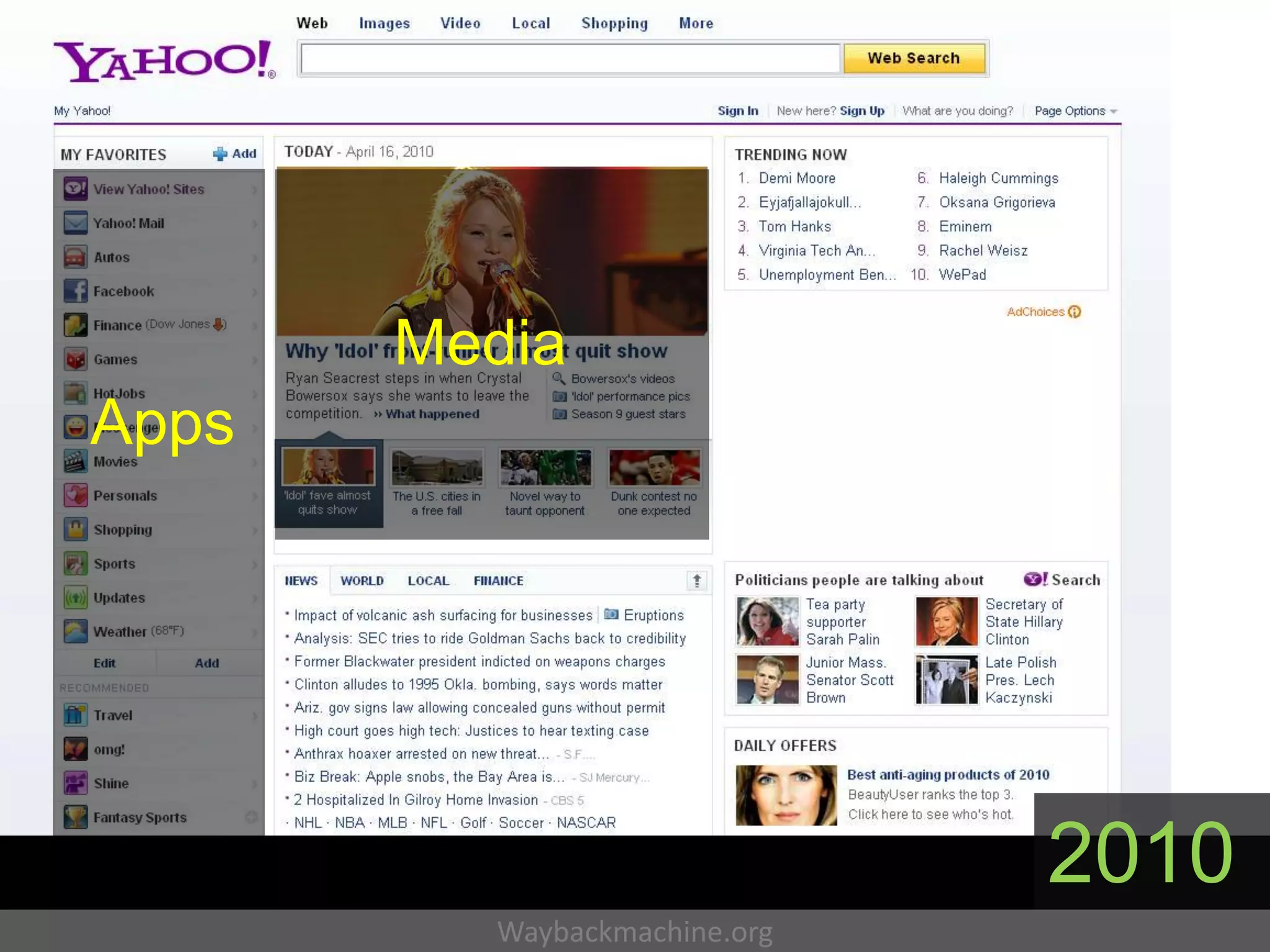Viewport: 1270px width, 952px height.
Task: Open the WePad trending link
Action: (962, 275)
